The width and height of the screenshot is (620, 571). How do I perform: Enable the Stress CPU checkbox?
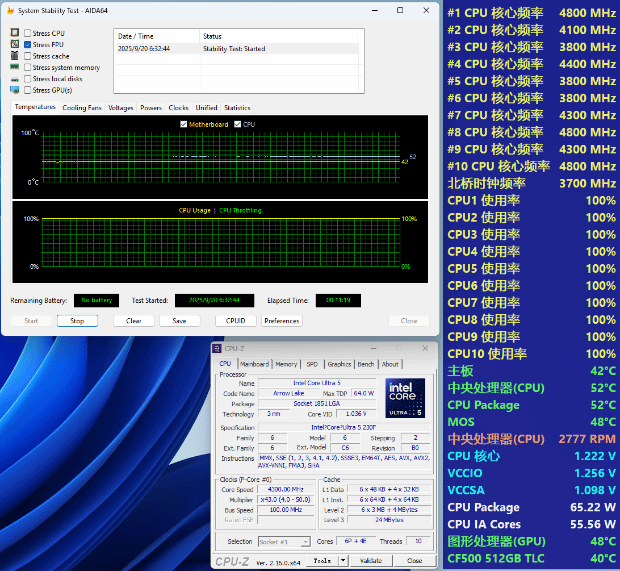(27, 33)
